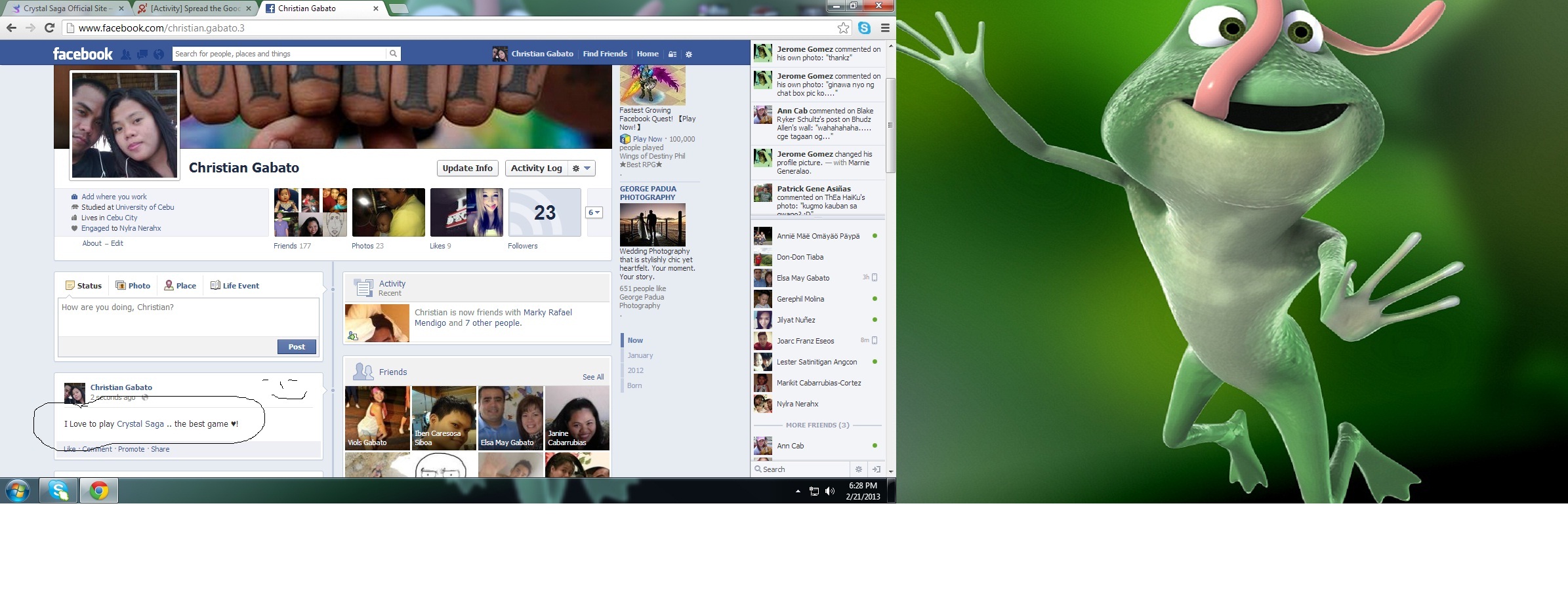This screenshot has width=1568, height=590.
Task: Reload the current page
Action: point(49,28)
